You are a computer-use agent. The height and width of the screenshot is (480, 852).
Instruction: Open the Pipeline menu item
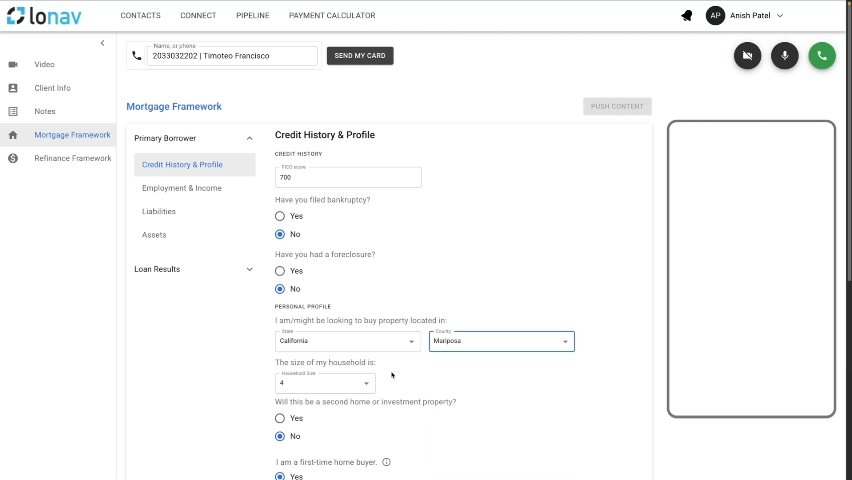coord(252,16)
